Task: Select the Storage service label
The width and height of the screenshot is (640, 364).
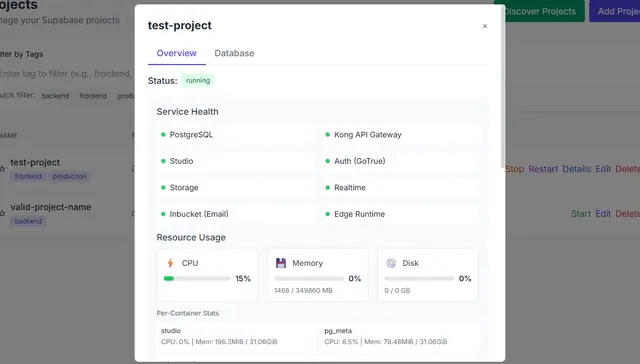Action: 184,188
